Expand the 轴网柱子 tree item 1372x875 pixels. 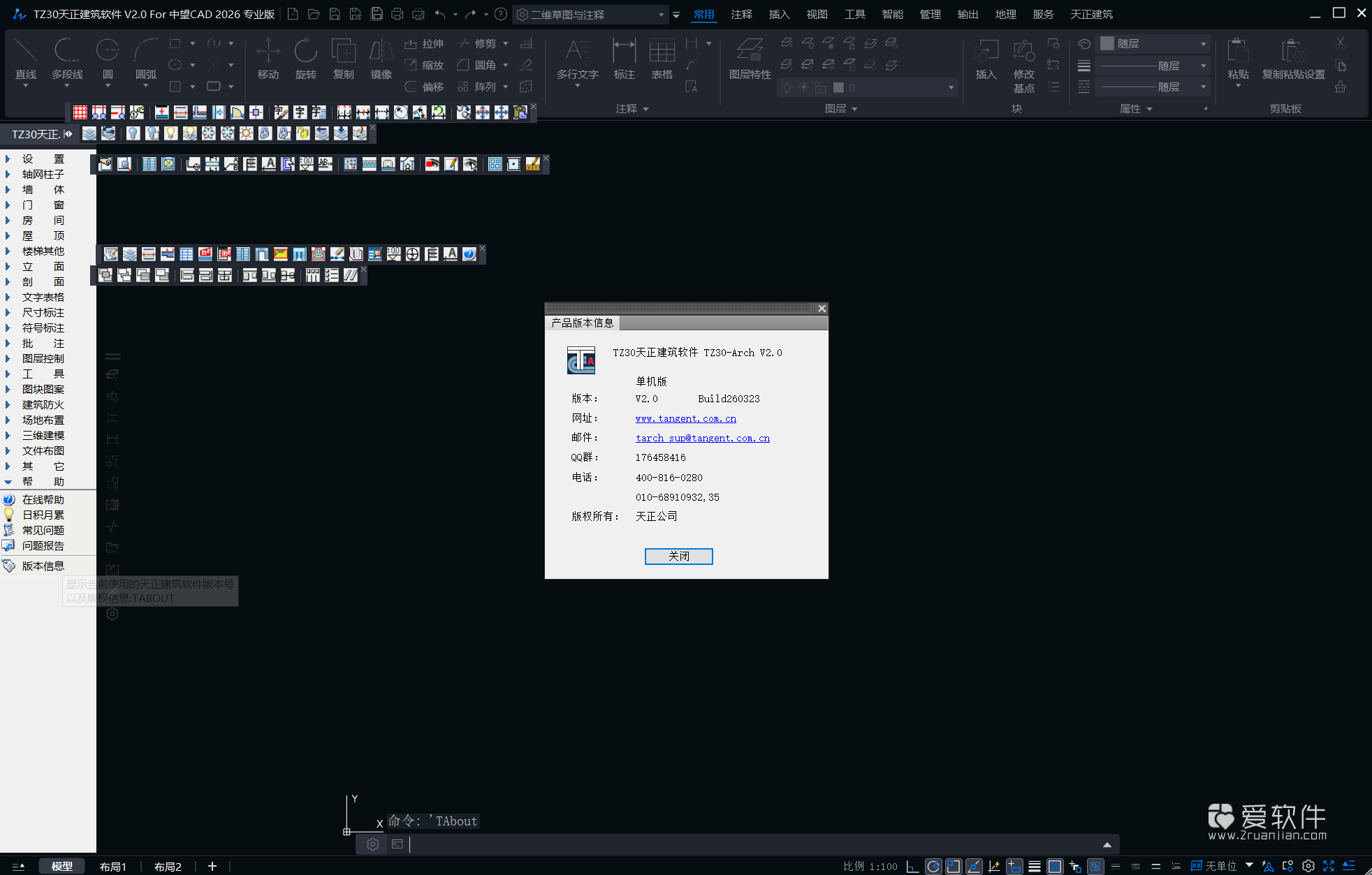[43, 174]
